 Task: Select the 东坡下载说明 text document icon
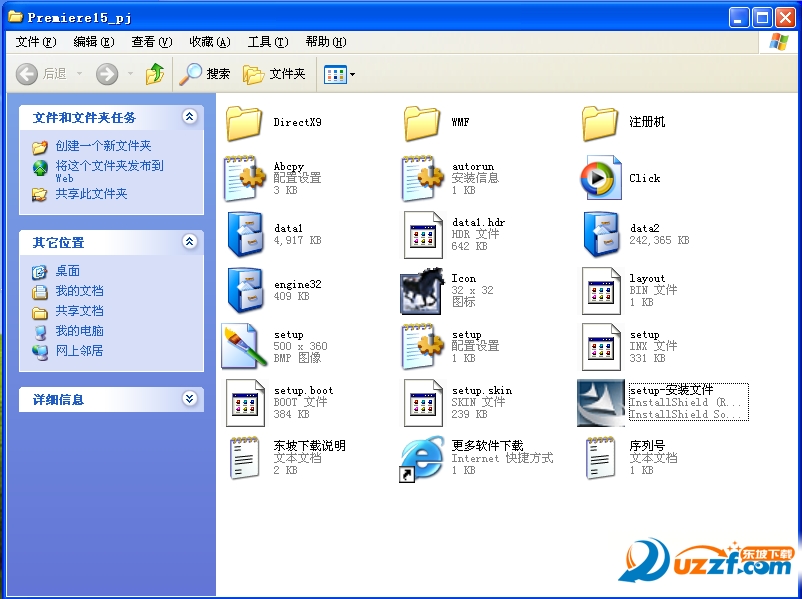(244, 457)
